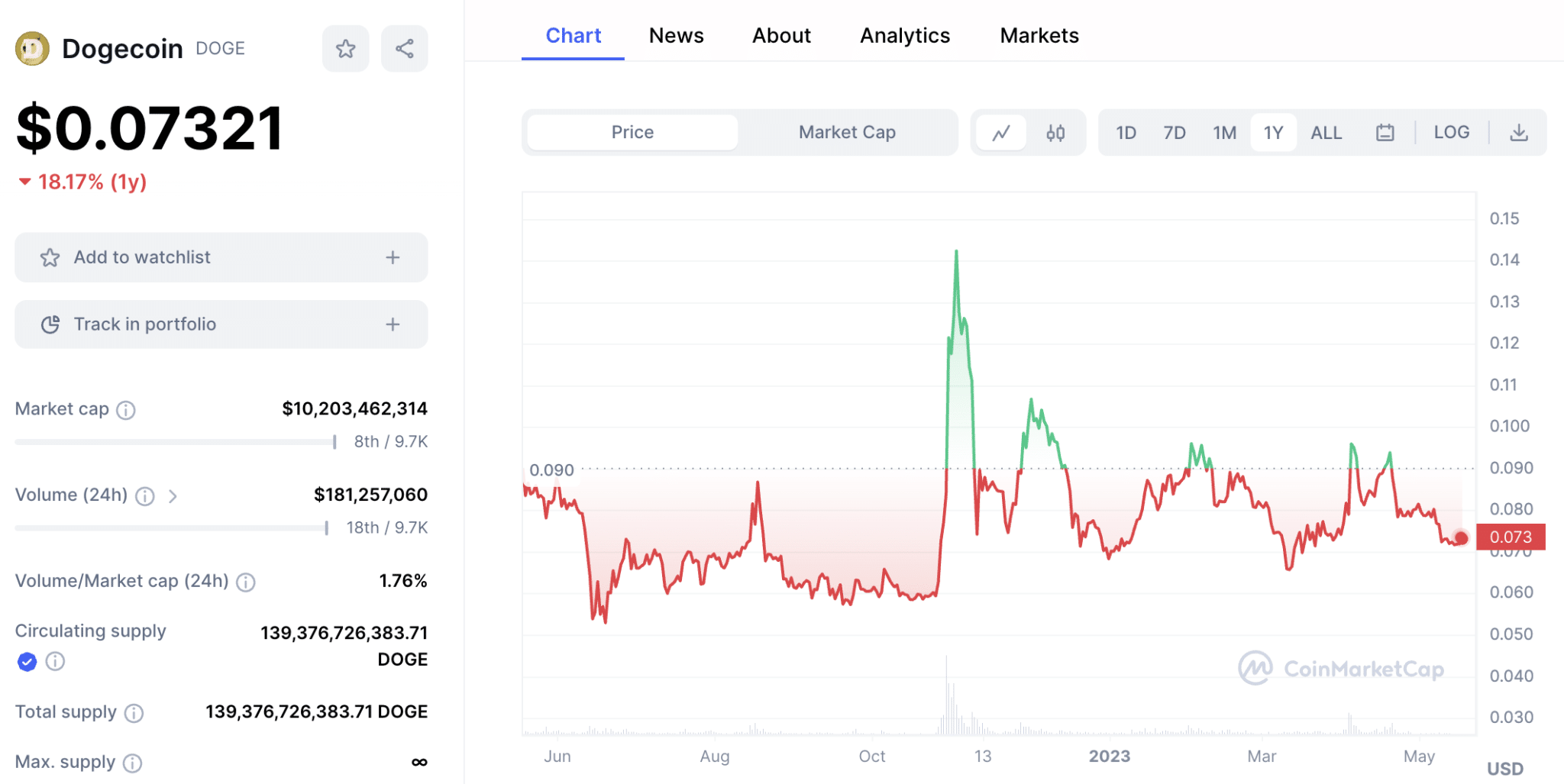The image size is (1564, 784).
Task: Click the 0.15 y-axis label
Action: [x=1504, y=219]
